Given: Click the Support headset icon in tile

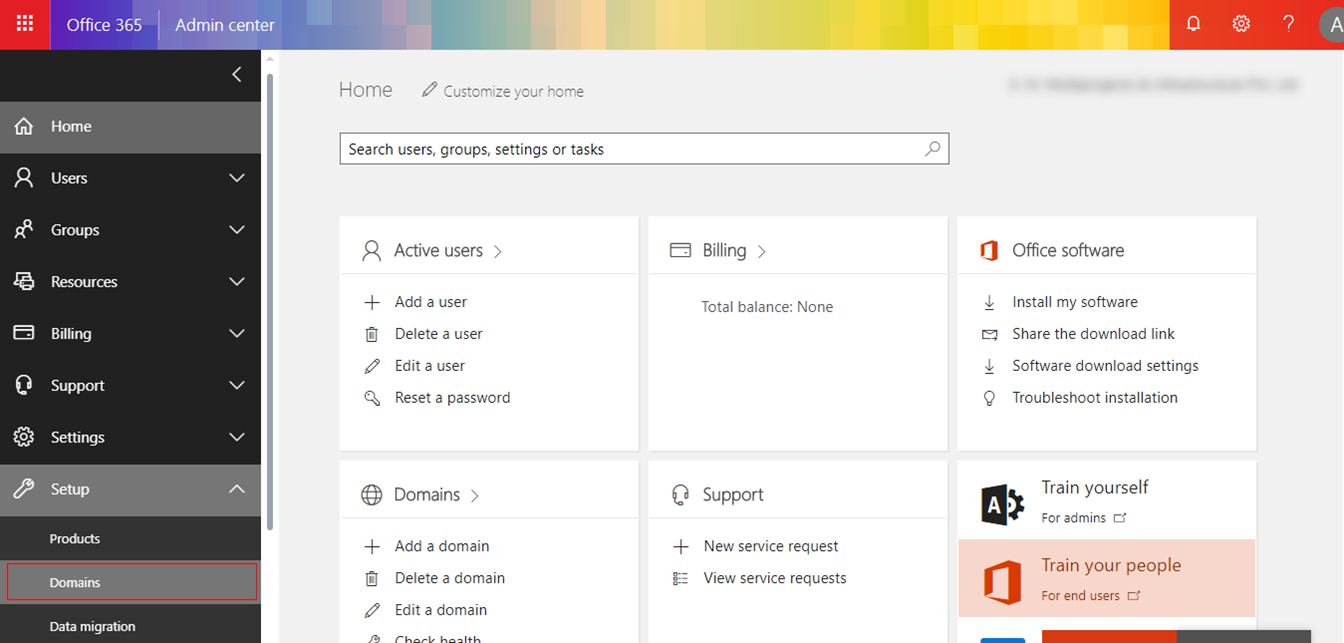Looking at the screenshot, I should 681,494.
